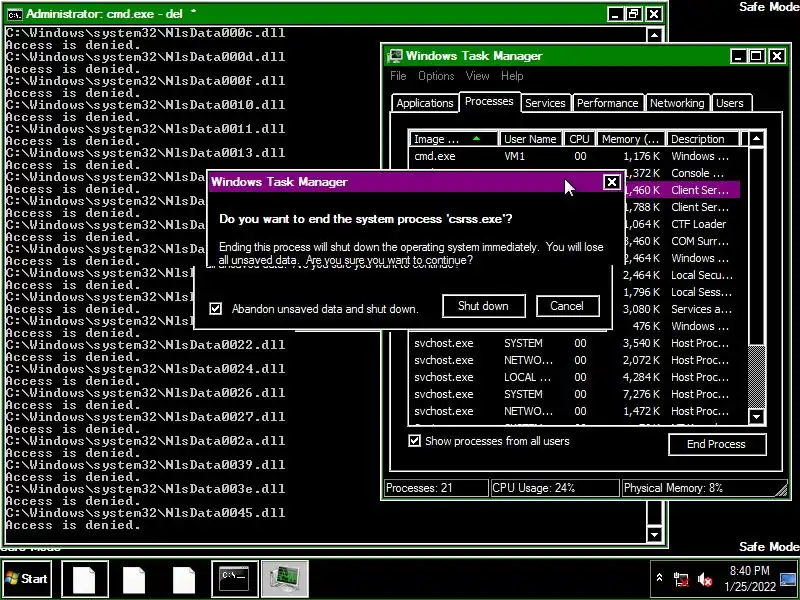Click the CPU Usage: 24% status entry
The image size is (800, 600).
tap(555, 488)
